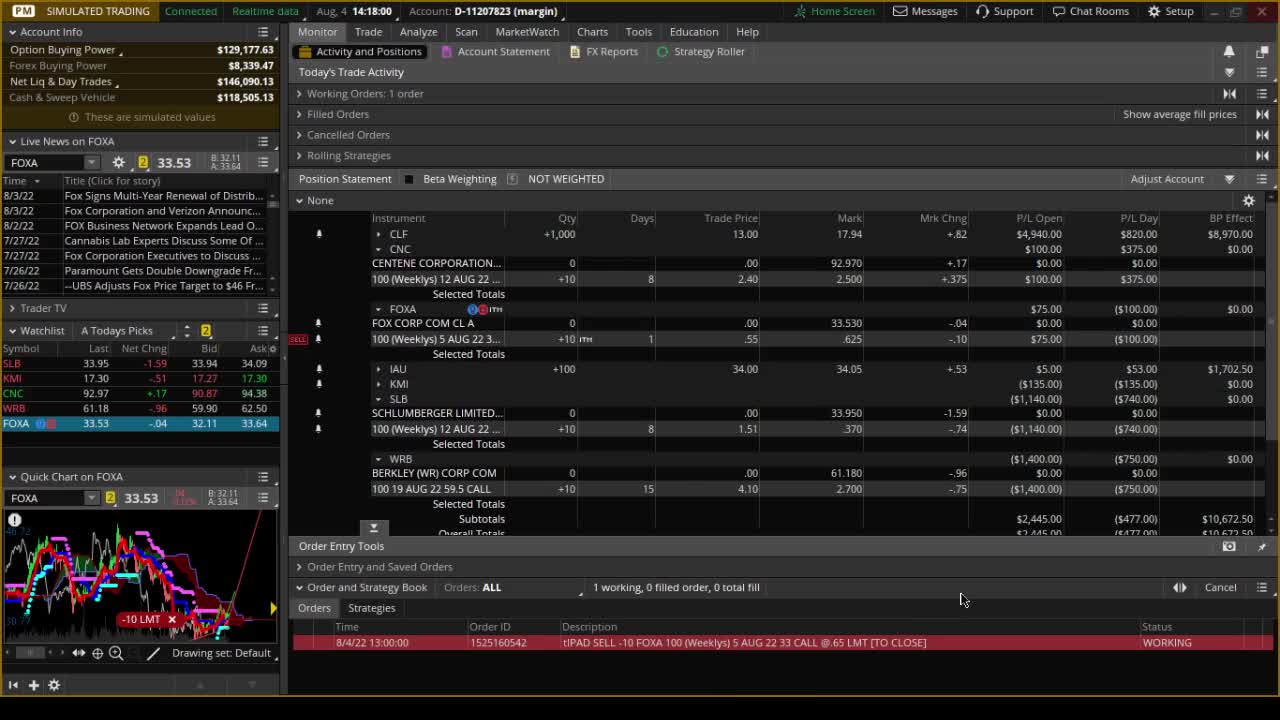Screen dimensions: 1280x720
Task: Open Account Info panel menu icon
Action: click(x=263, y=32)
